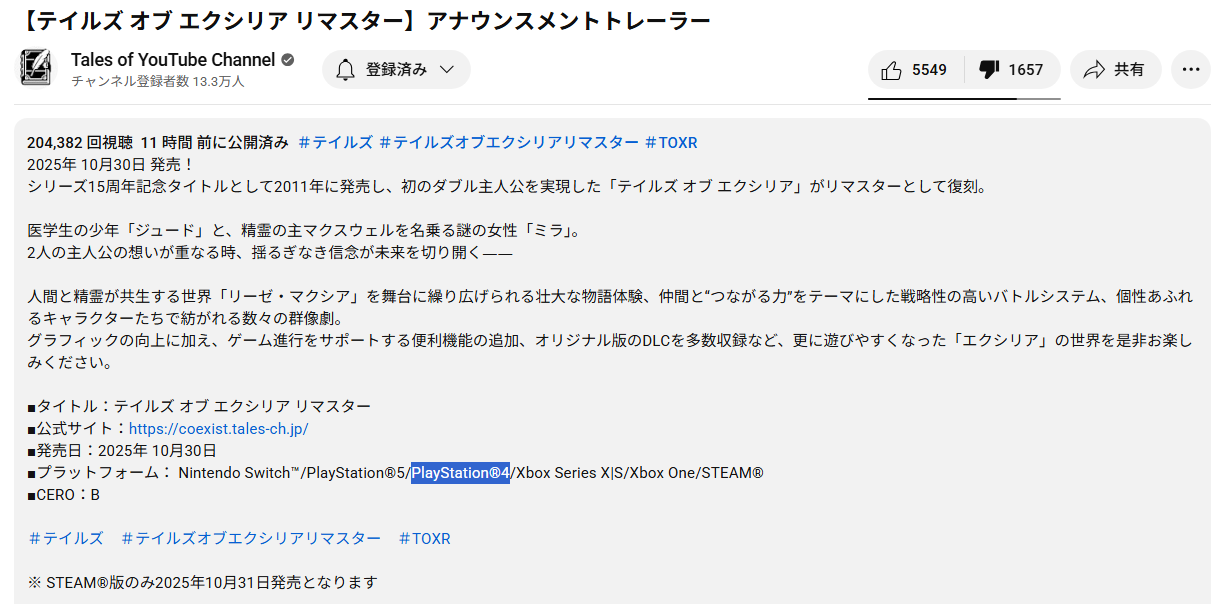This screenshot has height=604, width=1219.
Task: Click the video title text
Action: (x=362, y=20)
